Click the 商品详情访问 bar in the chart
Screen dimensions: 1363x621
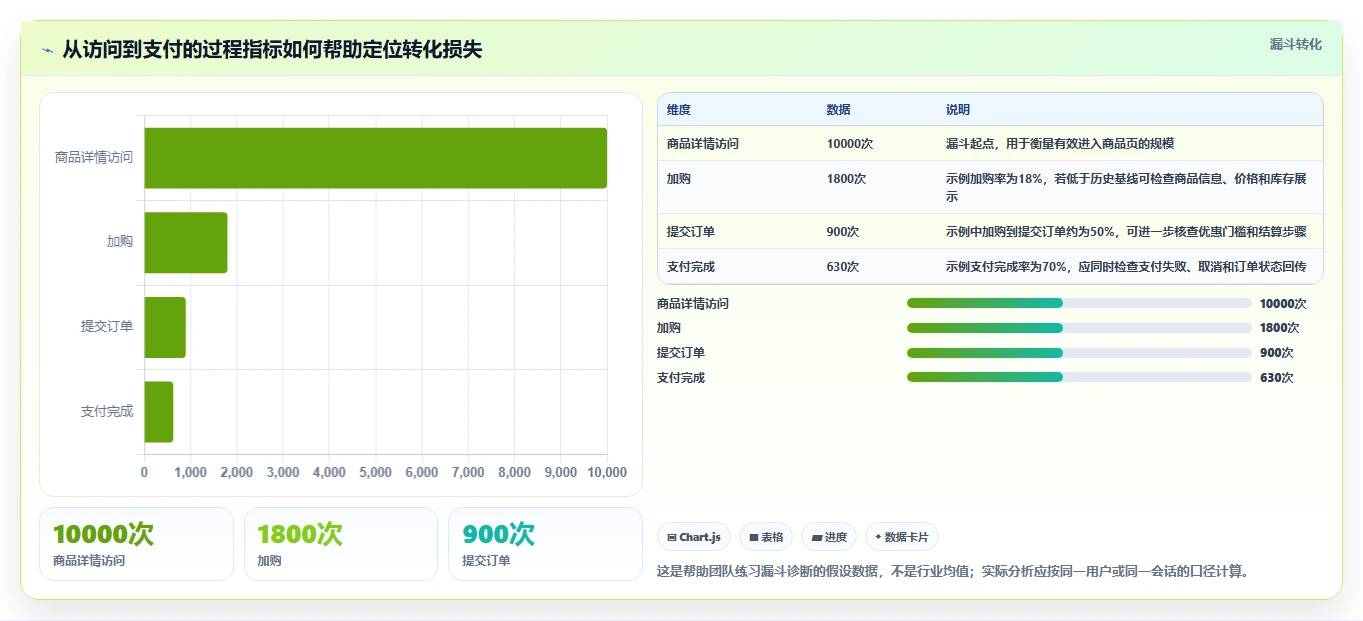pos(376,158)
